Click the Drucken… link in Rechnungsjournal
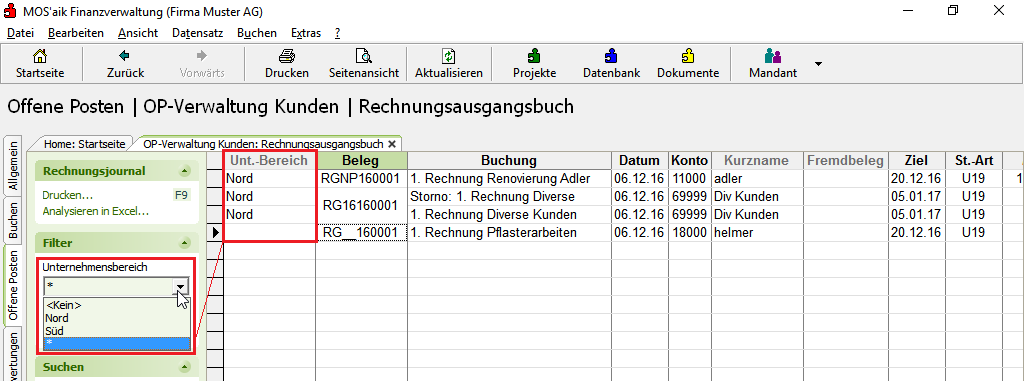The width and height of the screenshot is (1024, 381). [x=67, y=195]
